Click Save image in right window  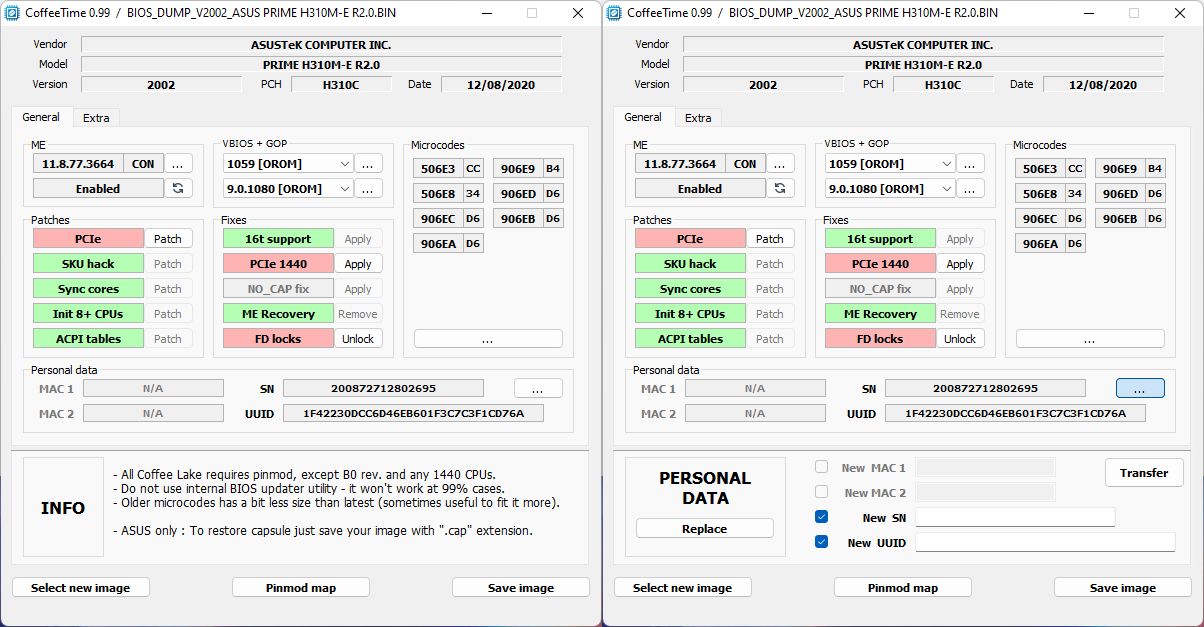point(1123,587)
